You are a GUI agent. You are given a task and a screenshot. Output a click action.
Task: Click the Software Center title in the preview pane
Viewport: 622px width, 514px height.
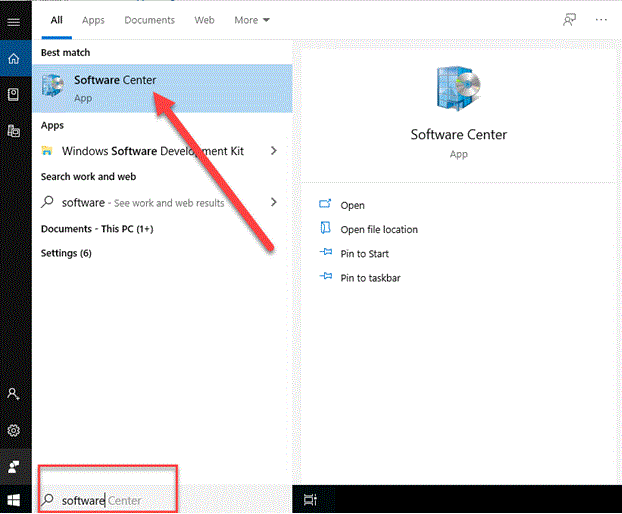point(459,135)
